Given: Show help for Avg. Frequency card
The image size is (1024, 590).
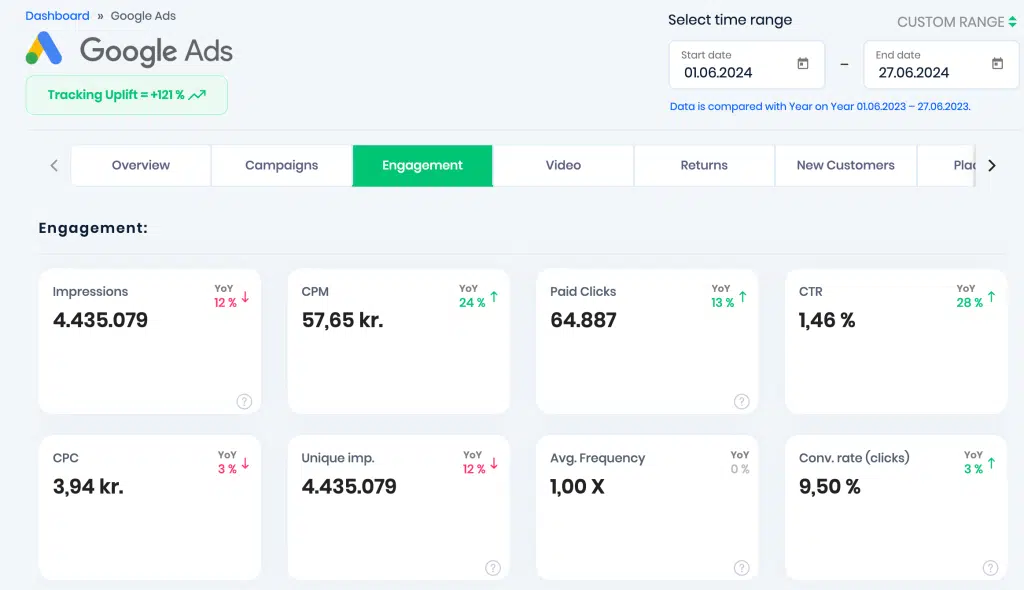Looking at the screenshot, I should pyautogui.click(x=741, y=568).
